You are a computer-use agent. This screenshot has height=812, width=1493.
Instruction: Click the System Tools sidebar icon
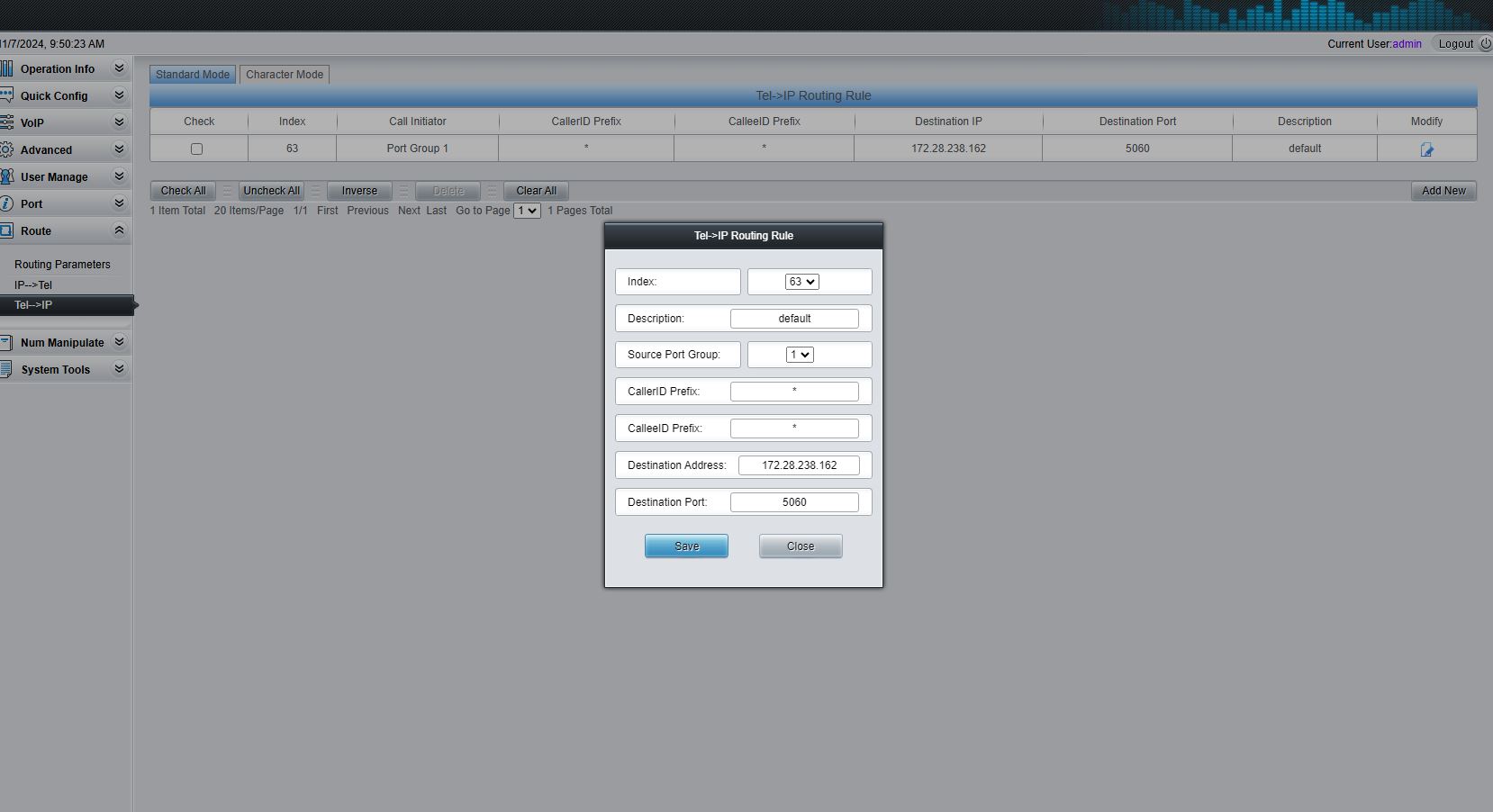point(6,369)
